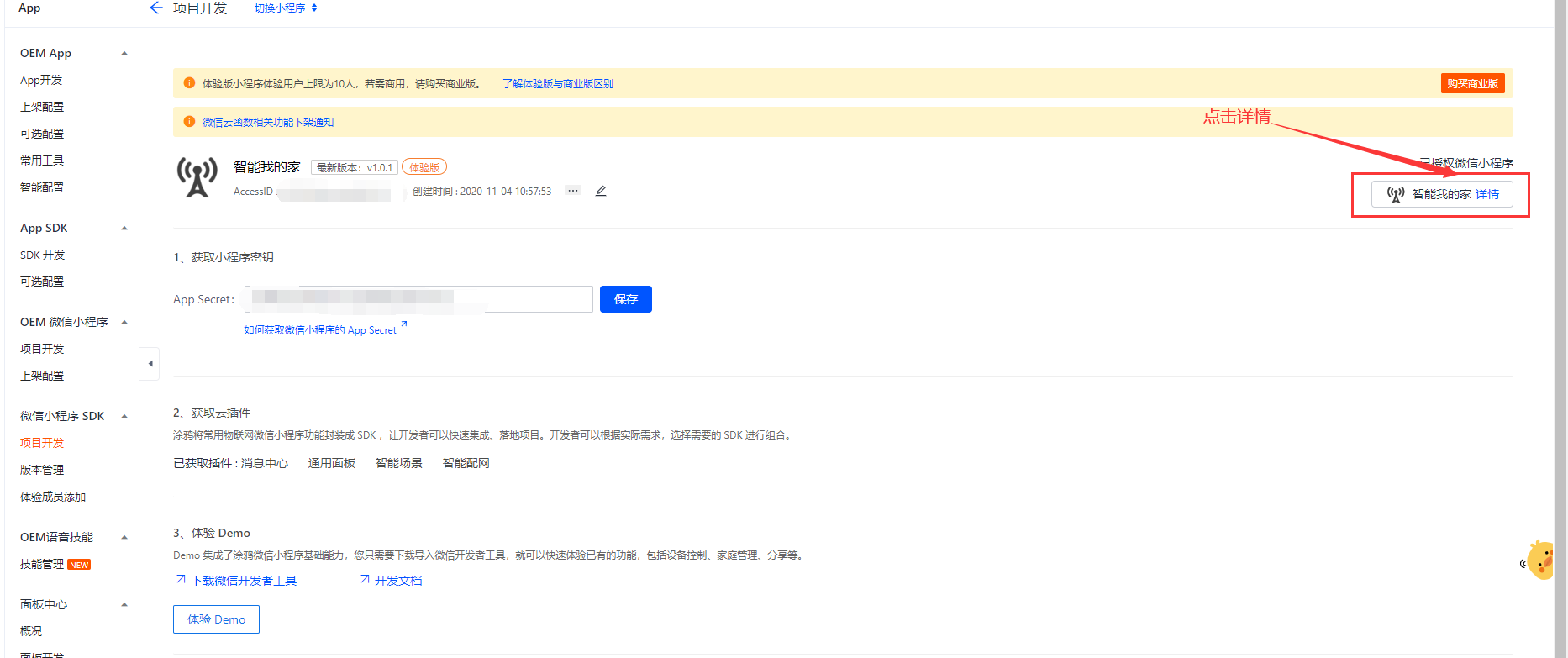Open SDK 开发 in the sidebar
This screenshot has height=658, width=1568.
pos(43,255)
